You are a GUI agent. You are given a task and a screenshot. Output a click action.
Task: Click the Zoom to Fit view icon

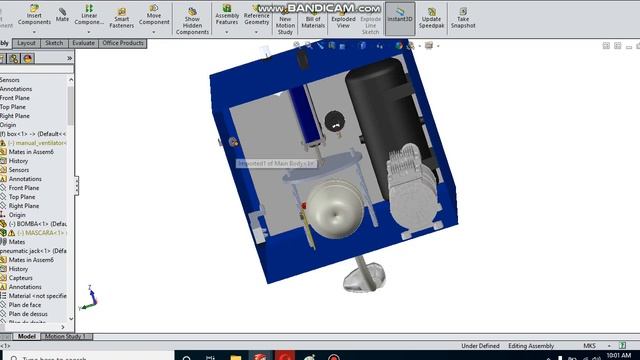coord(297,44)
